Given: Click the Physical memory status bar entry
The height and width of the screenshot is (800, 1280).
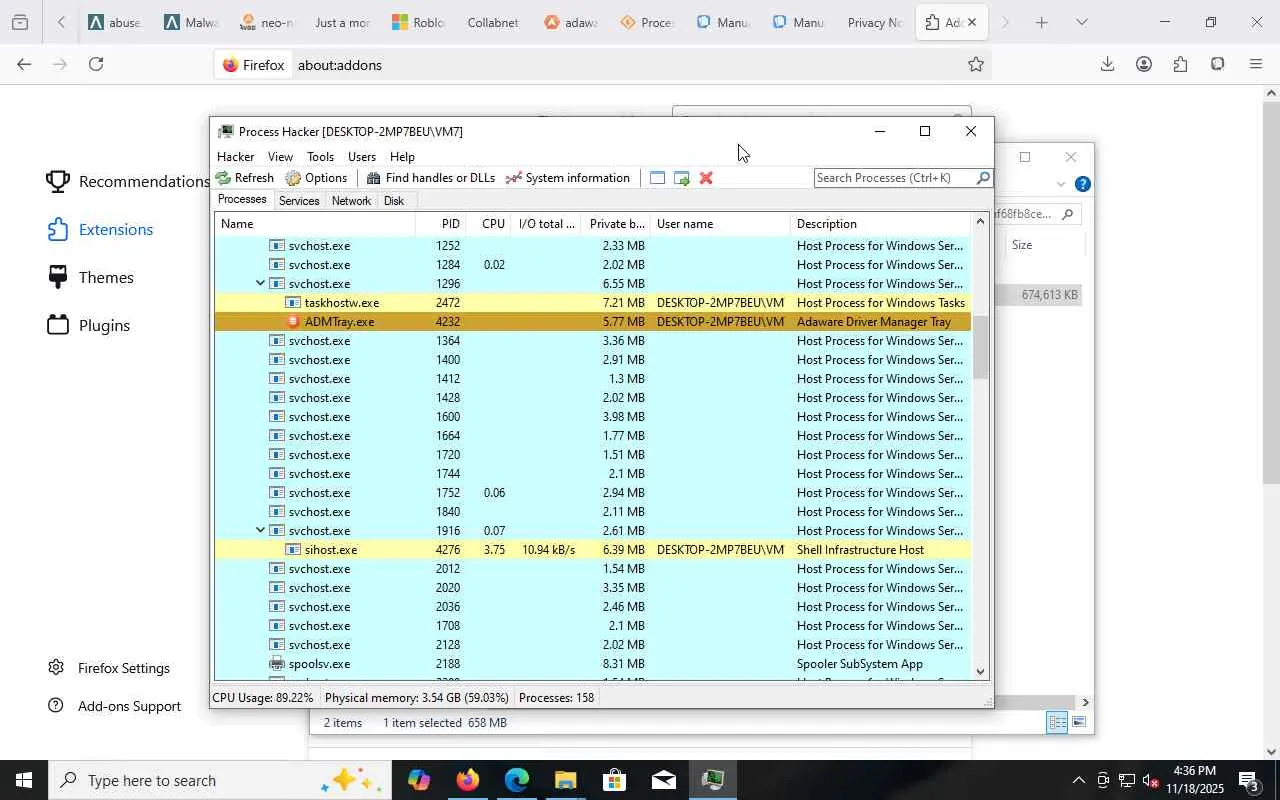Looking at the screenshot, I should (417, 698).
